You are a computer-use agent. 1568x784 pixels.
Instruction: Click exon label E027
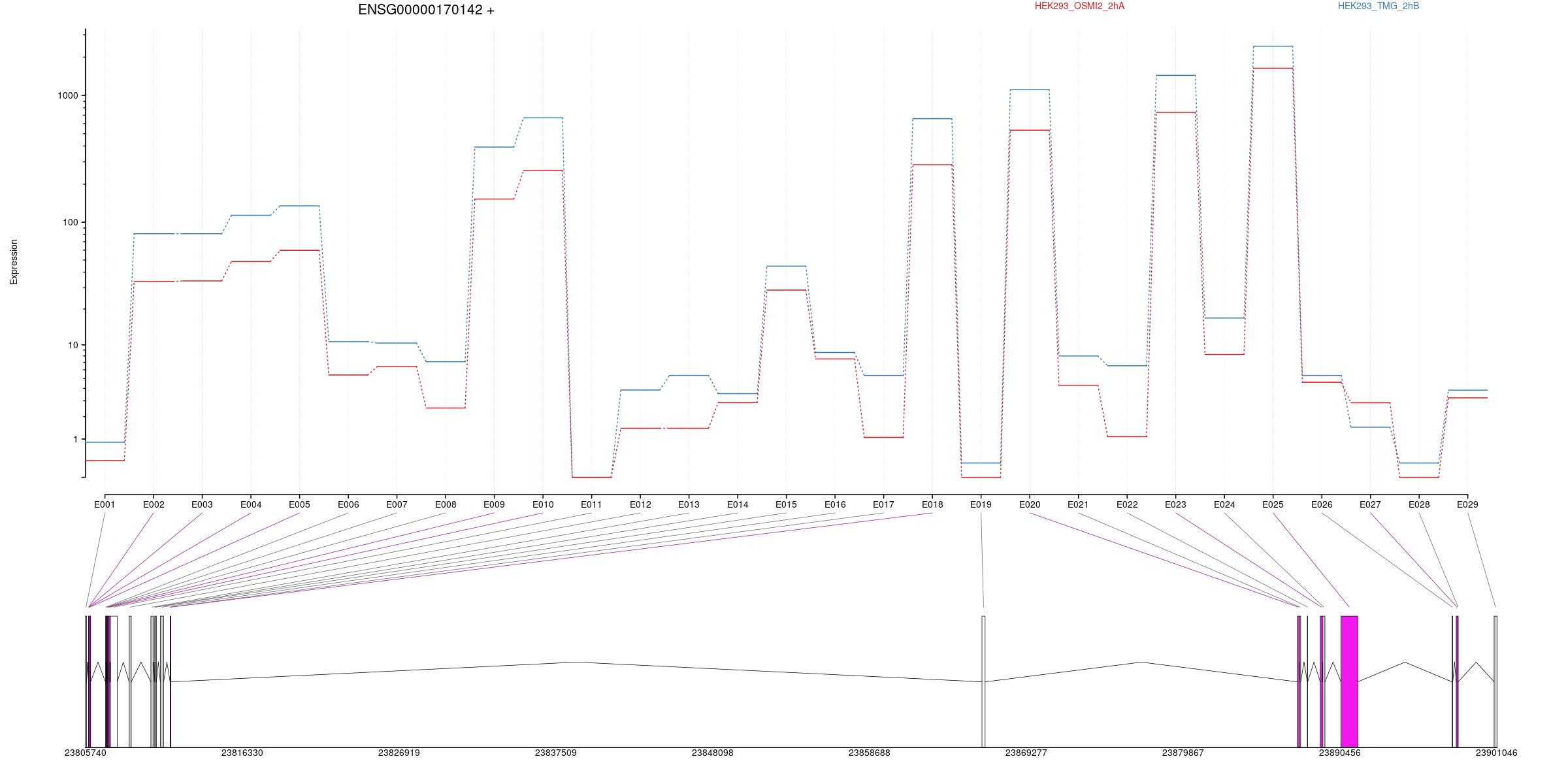[x=1370, y=504]
